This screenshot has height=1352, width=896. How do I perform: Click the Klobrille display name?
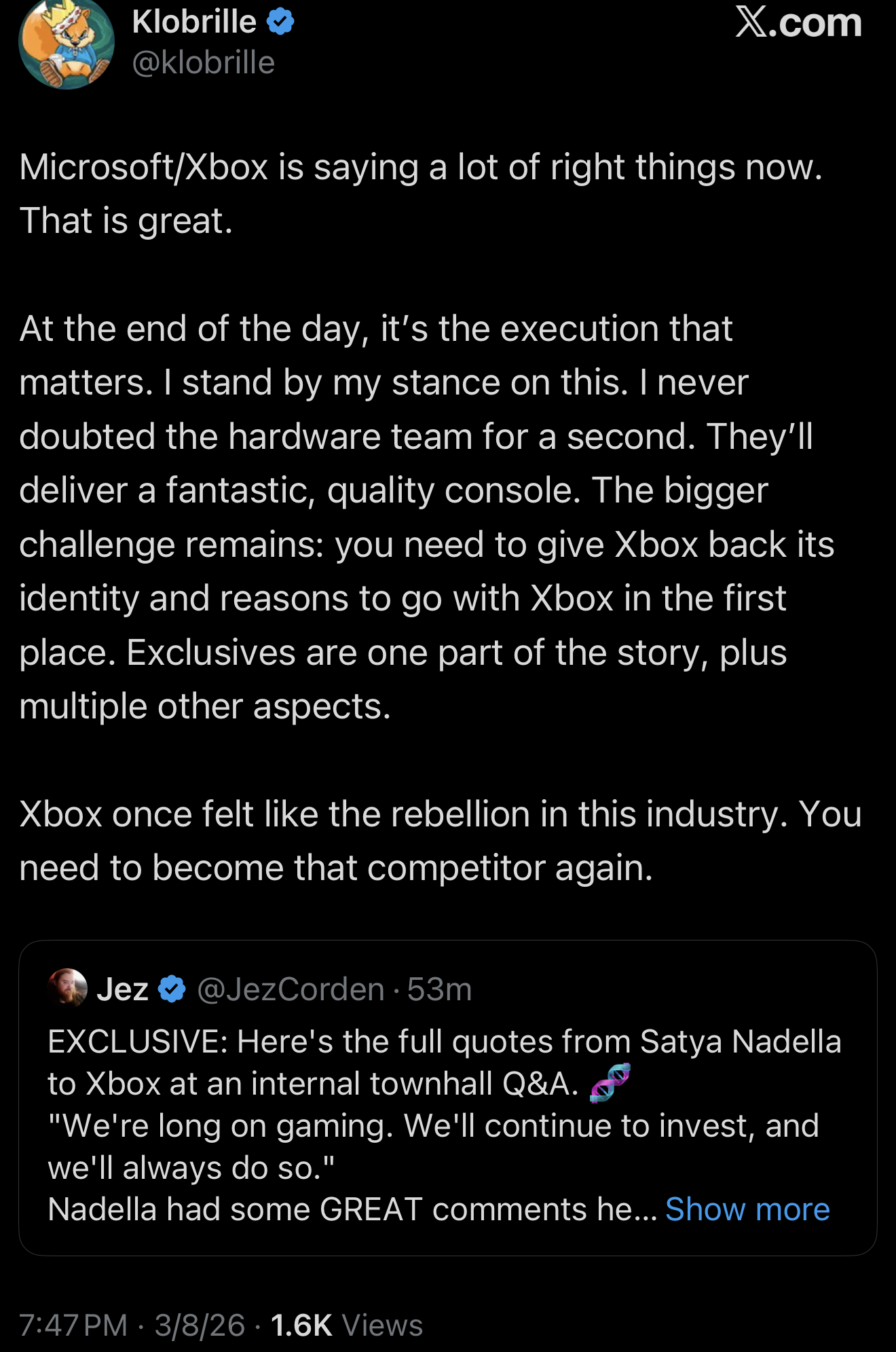pyautogui.click(x=194, y=22)
